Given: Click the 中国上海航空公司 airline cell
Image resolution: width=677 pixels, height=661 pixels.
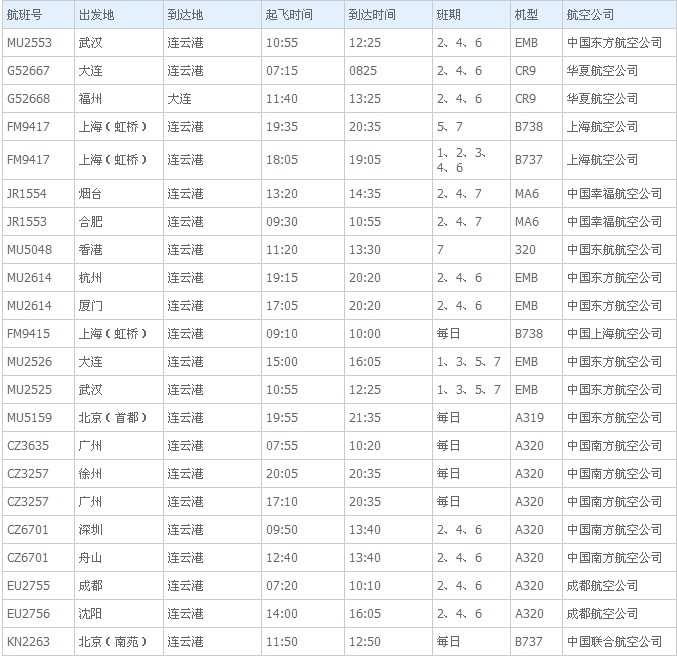Looking at the screenshot, I should point(614,334).
